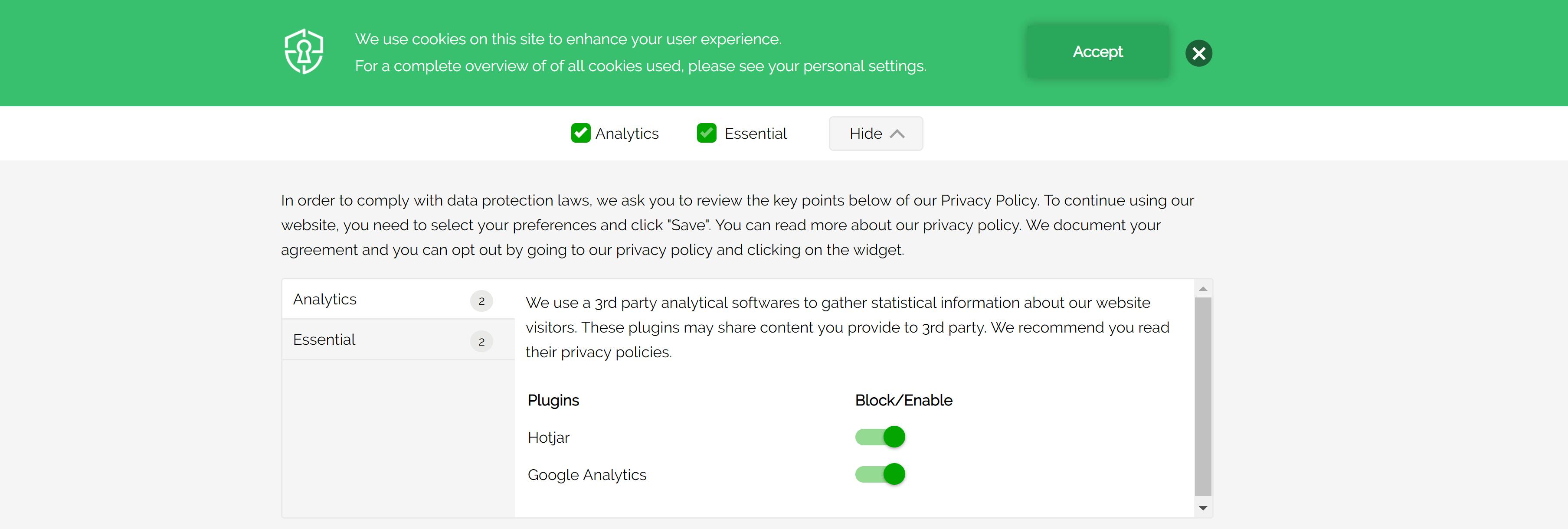Dismiss the cookie banner with X icon
This screenshot has height=529, width=1568.
point(1198,54)
